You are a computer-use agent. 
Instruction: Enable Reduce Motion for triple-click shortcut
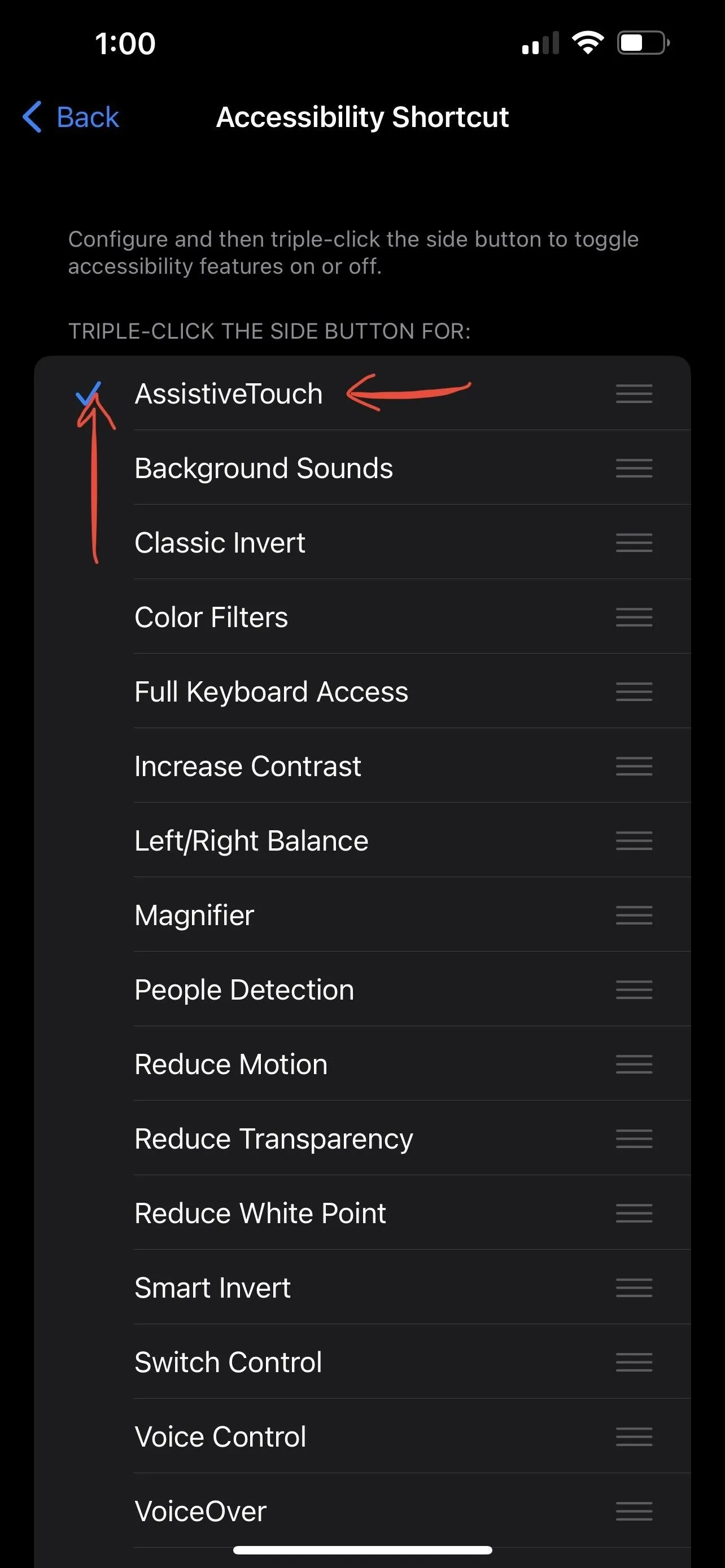[x=362, y=1064]
